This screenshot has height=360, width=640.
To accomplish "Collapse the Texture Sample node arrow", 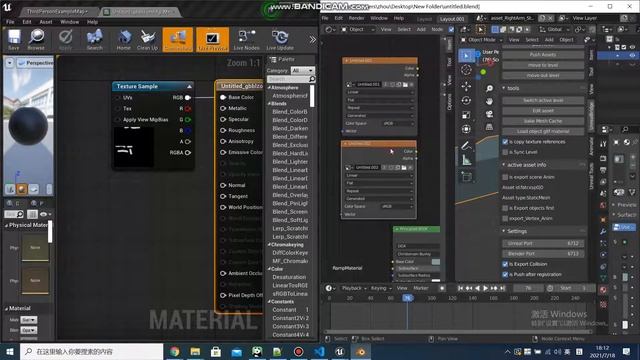I will (x=189, y=87).
